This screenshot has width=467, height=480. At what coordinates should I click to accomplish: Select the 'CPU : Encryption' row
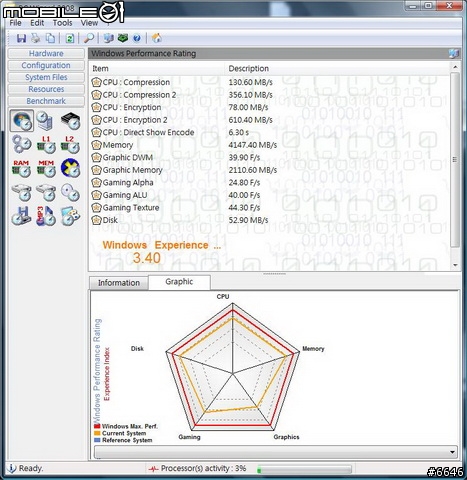point(270,107)
